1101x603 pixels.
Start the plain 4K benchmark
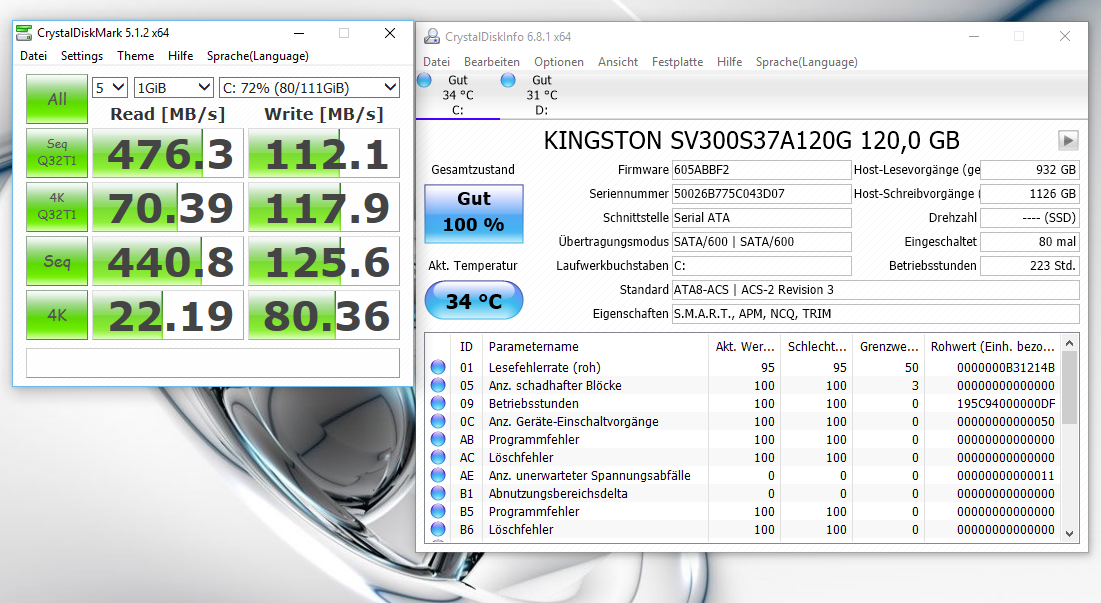57,315
